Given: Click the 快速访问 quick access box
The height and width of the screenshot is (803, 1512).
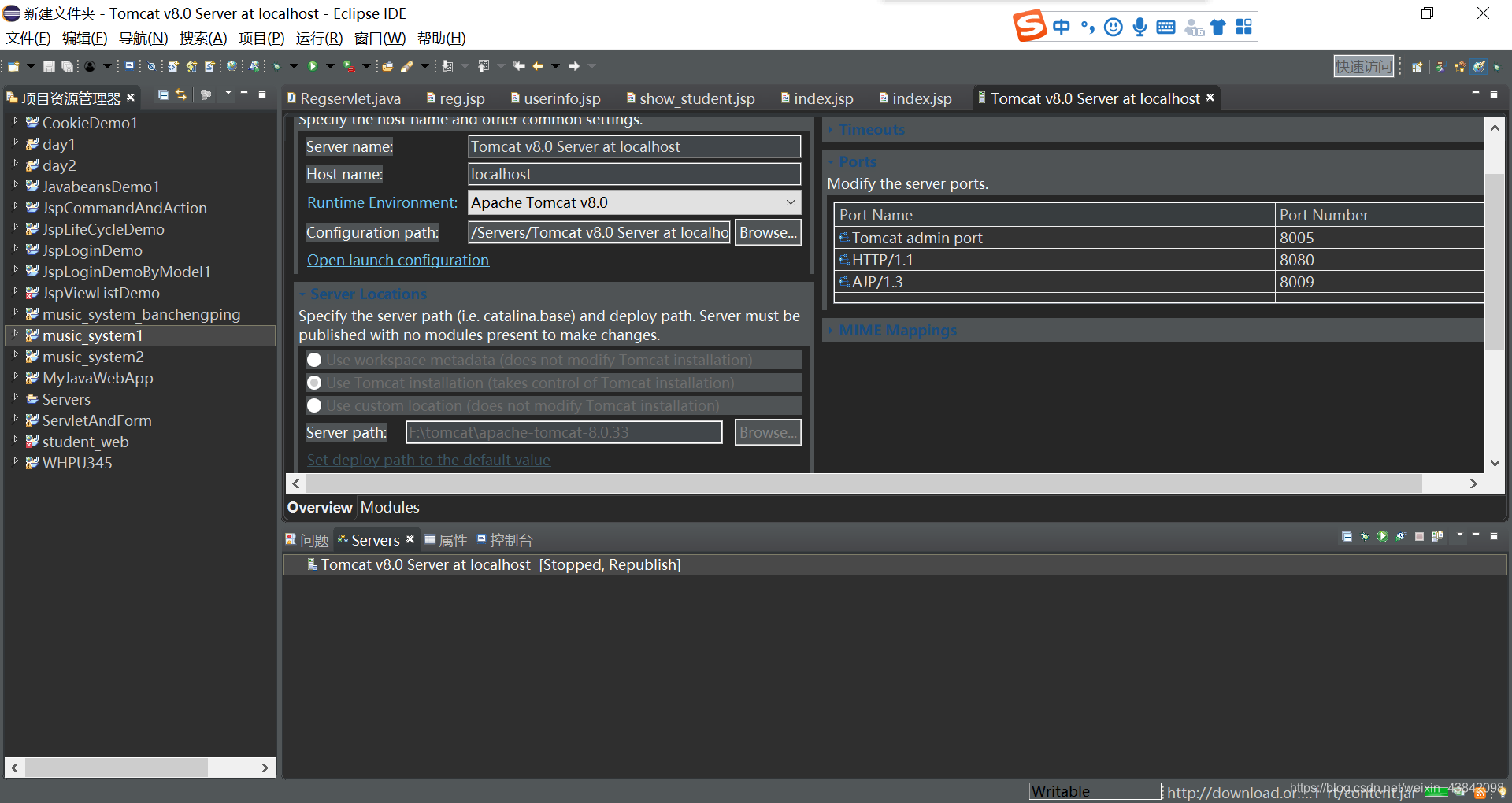Looking at the screenshot, I should pyautogui.click(x=1363, y=66).
